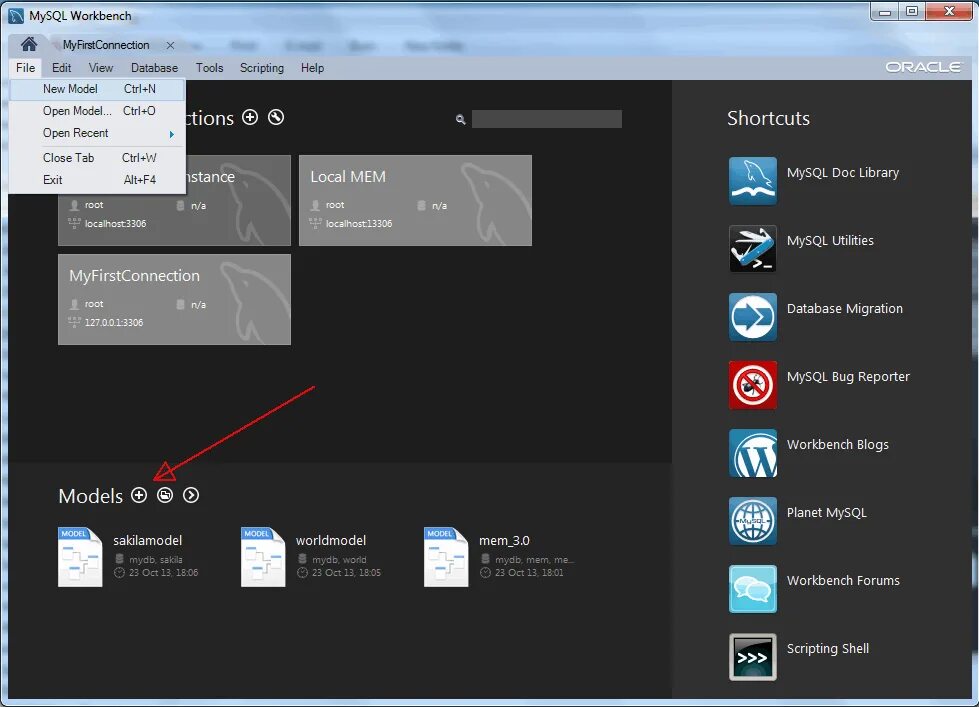Open the View menu
This screenshot has height=707, width=979.
click(101, 67)
